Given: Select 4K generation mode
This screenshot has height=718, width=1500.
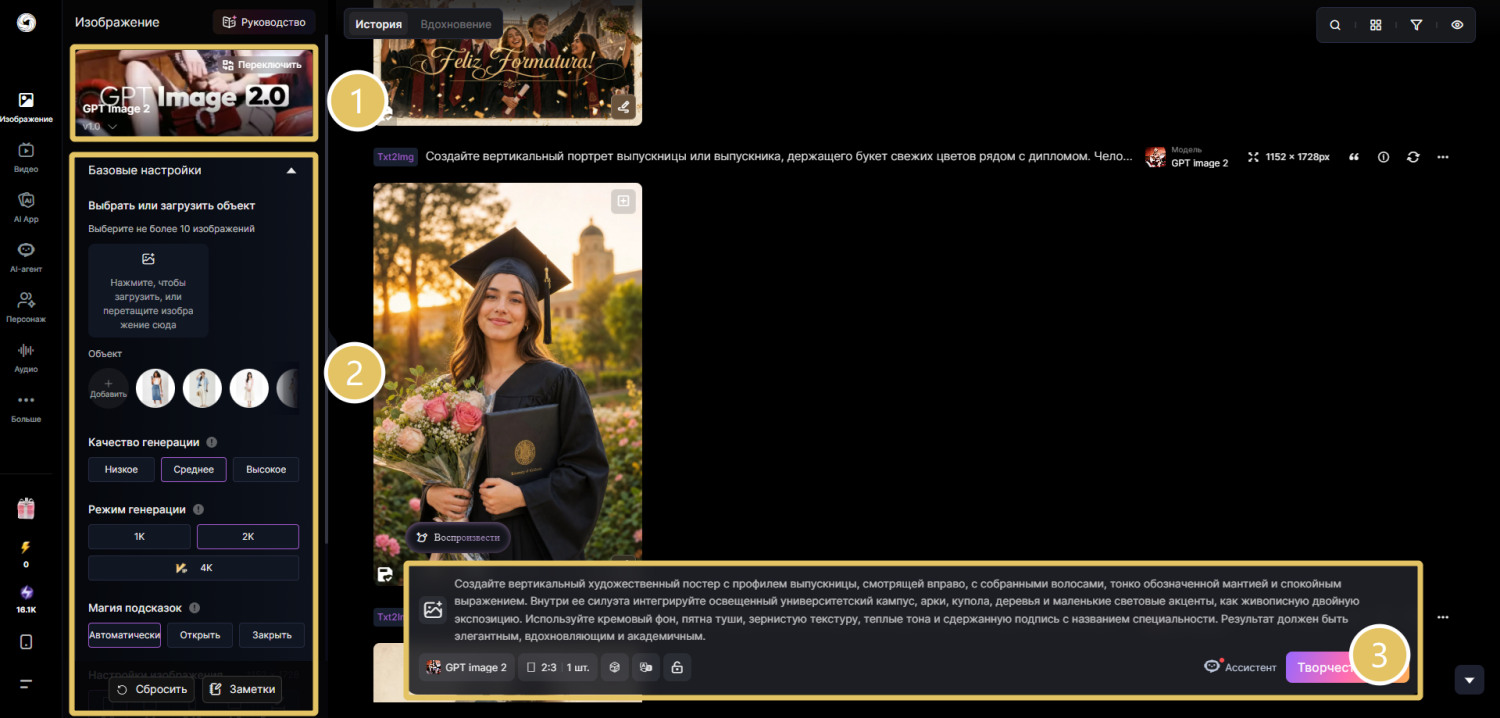Looking at the screenshot, I should (194, 568).
